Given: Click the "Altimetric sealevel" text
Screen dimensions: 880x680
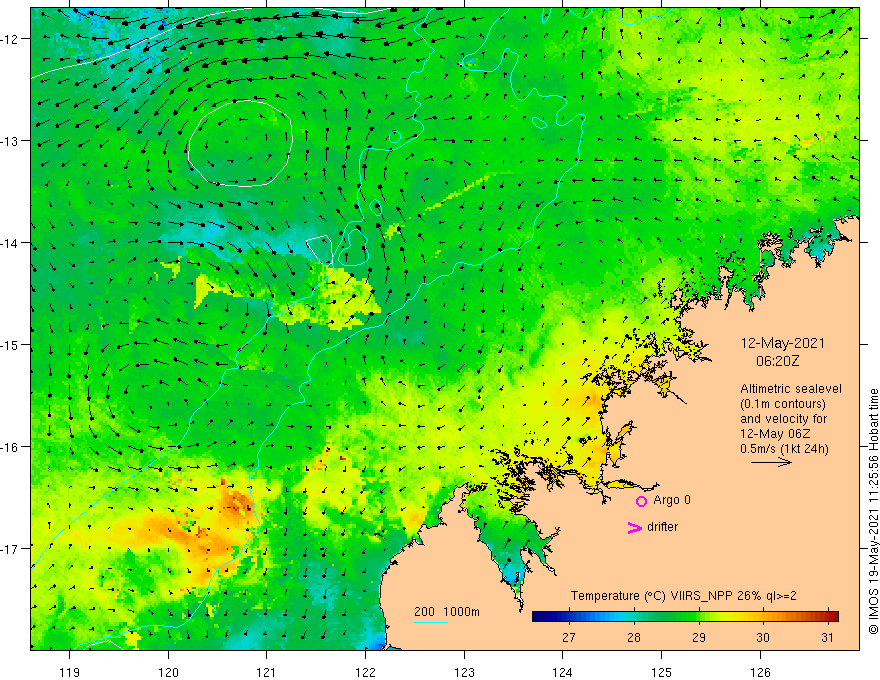Looking at the screenshot, I should point(791,389).
